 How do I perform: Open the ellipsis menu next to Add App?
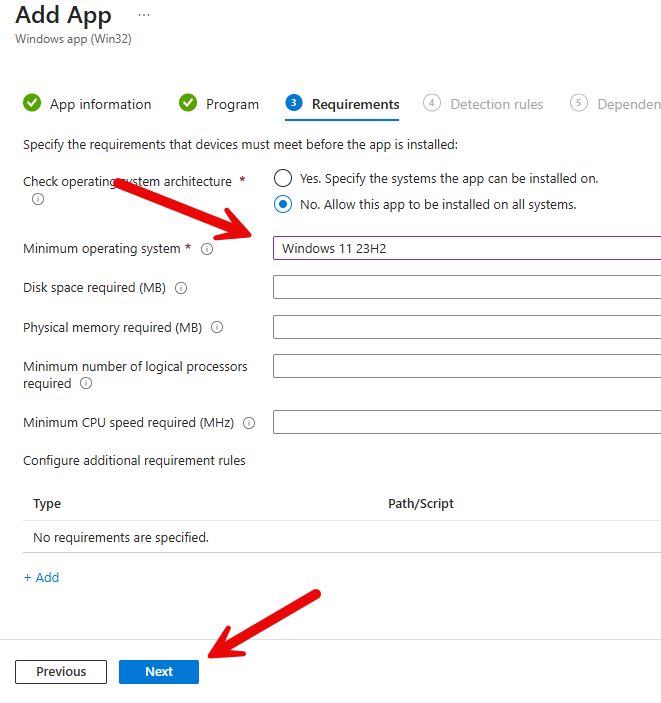(x=144, y=16)
